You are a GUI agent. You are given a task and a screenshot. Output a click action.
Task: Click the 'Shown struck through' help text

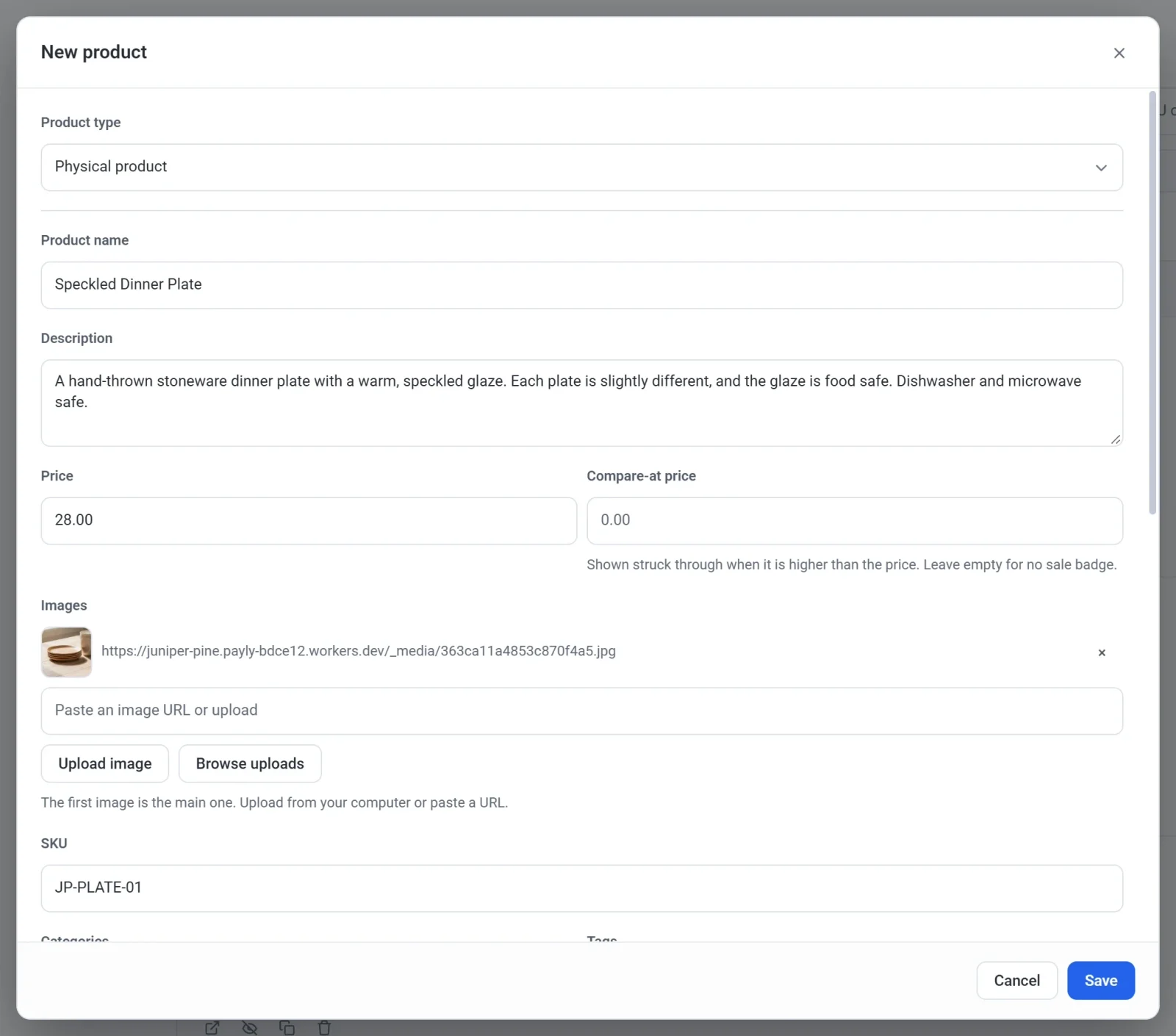click(x=851, y=564)
